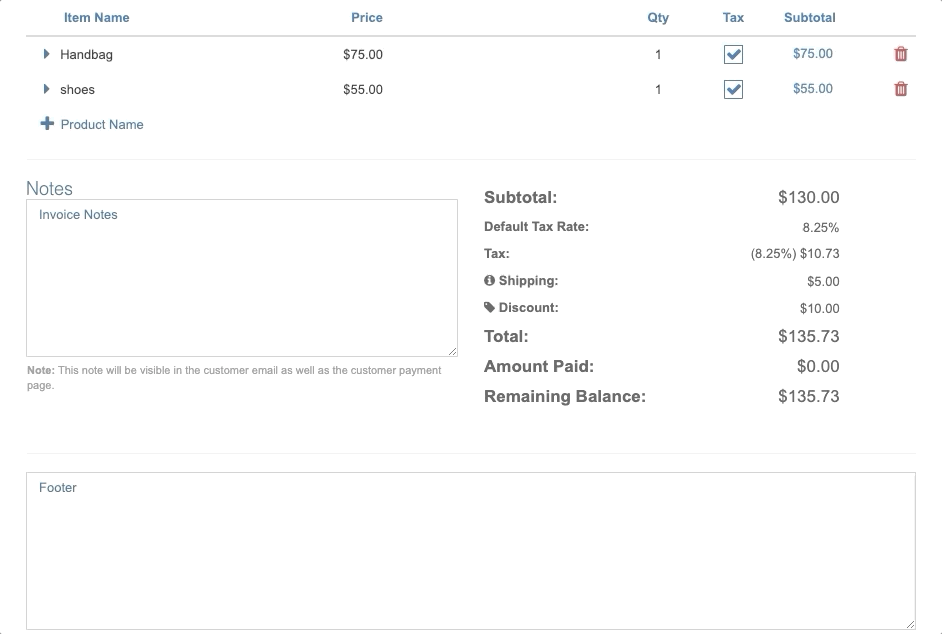Uncheck tax for Handbag item
This screenshot has height=634, width=942.
coord(733,55)
